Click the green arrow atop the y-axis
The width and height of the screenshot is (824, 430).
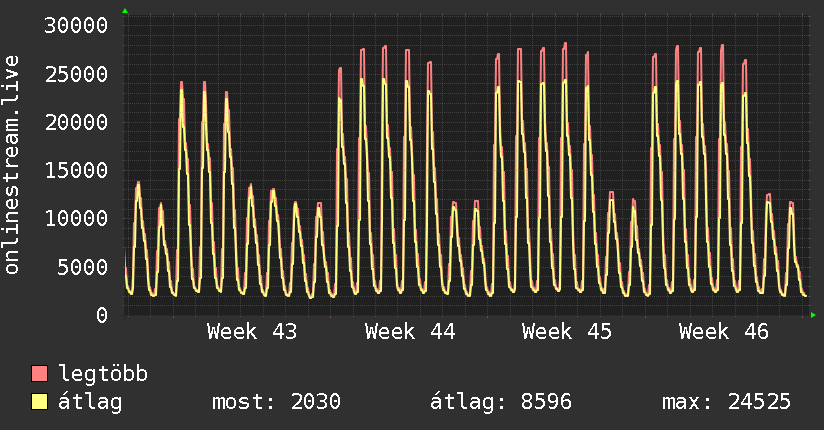click(125, 11)
